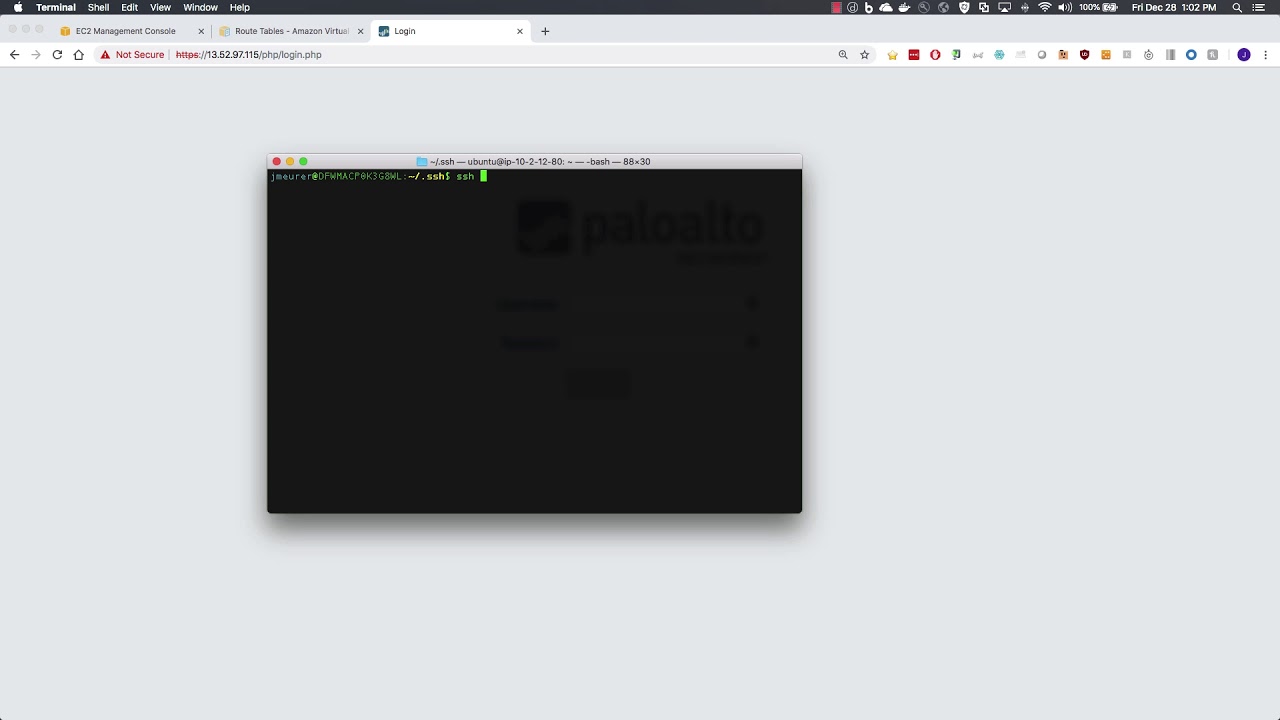The height and width of the screenshot is (720, 1280).
Task: Open a new browser tab
Action: click(545, 31)
